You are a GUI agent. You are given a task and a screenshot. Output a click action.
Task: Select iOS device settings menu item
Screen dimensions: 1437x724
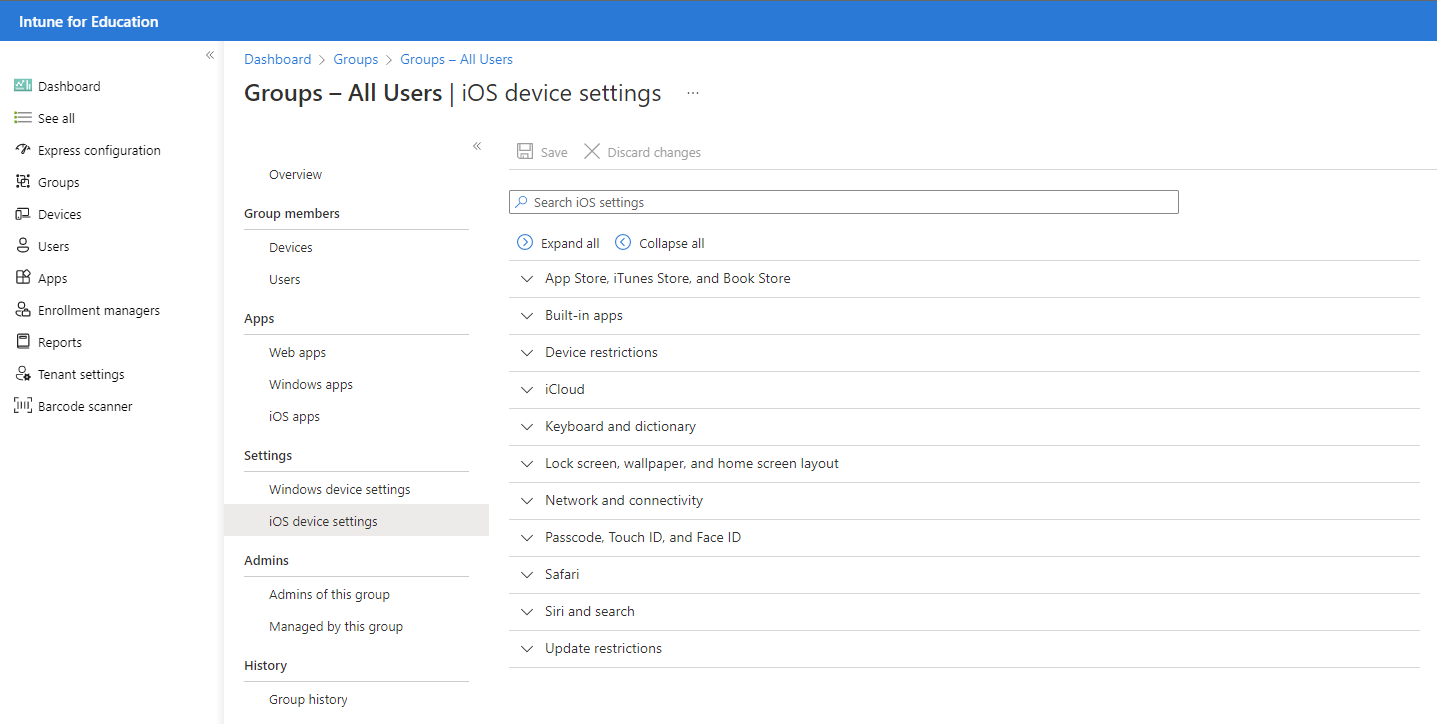356,521
